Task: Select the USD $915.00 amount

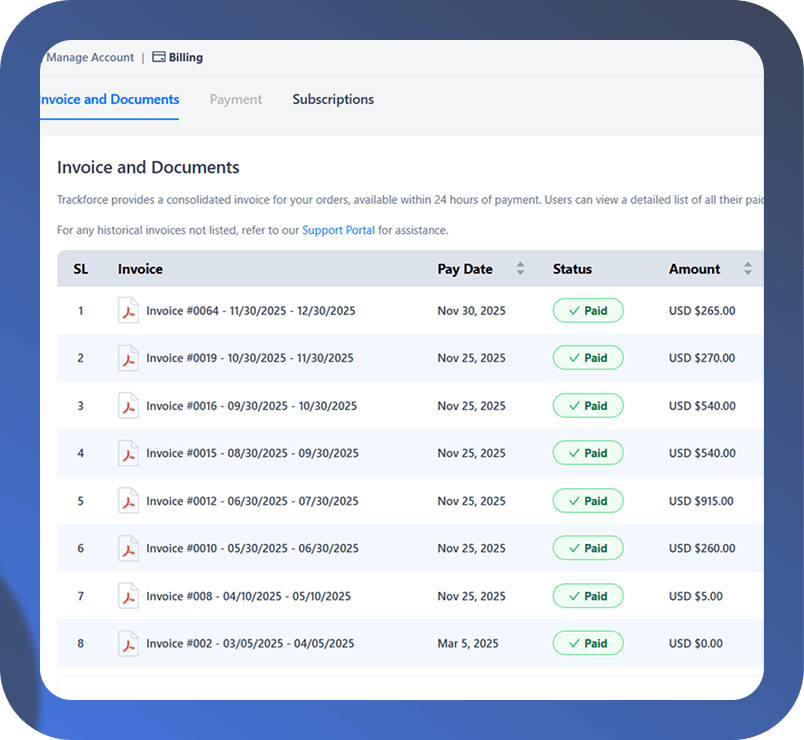Action: [x=701, y=501]
